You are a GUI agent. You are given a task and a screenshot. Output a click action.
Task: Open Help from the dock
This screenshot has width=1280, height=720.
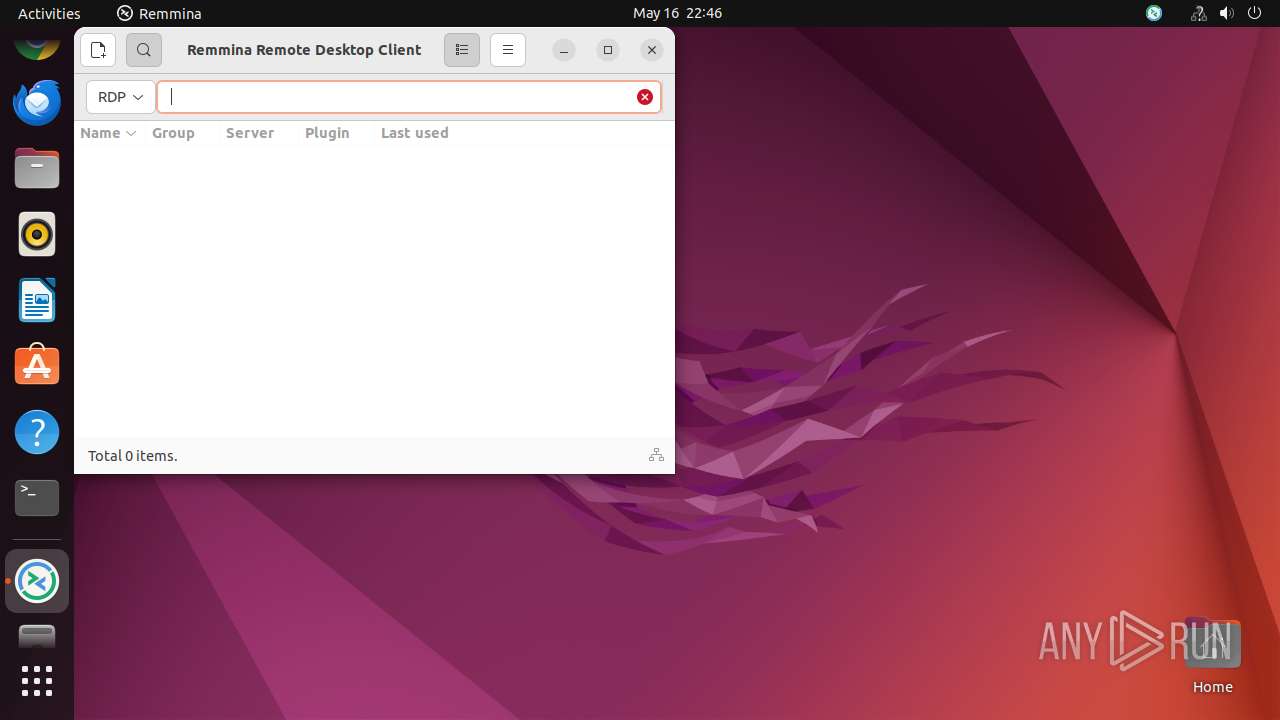click(37, 432)
